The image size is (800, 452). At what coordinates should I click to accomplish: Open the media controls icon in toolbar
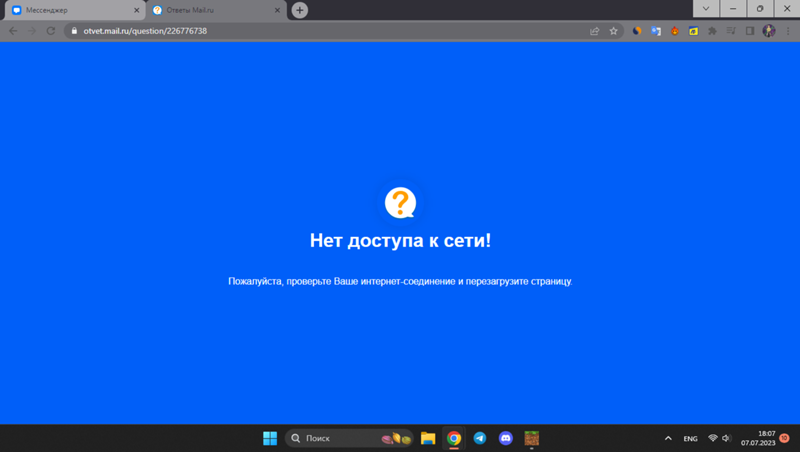coord(731,31)
